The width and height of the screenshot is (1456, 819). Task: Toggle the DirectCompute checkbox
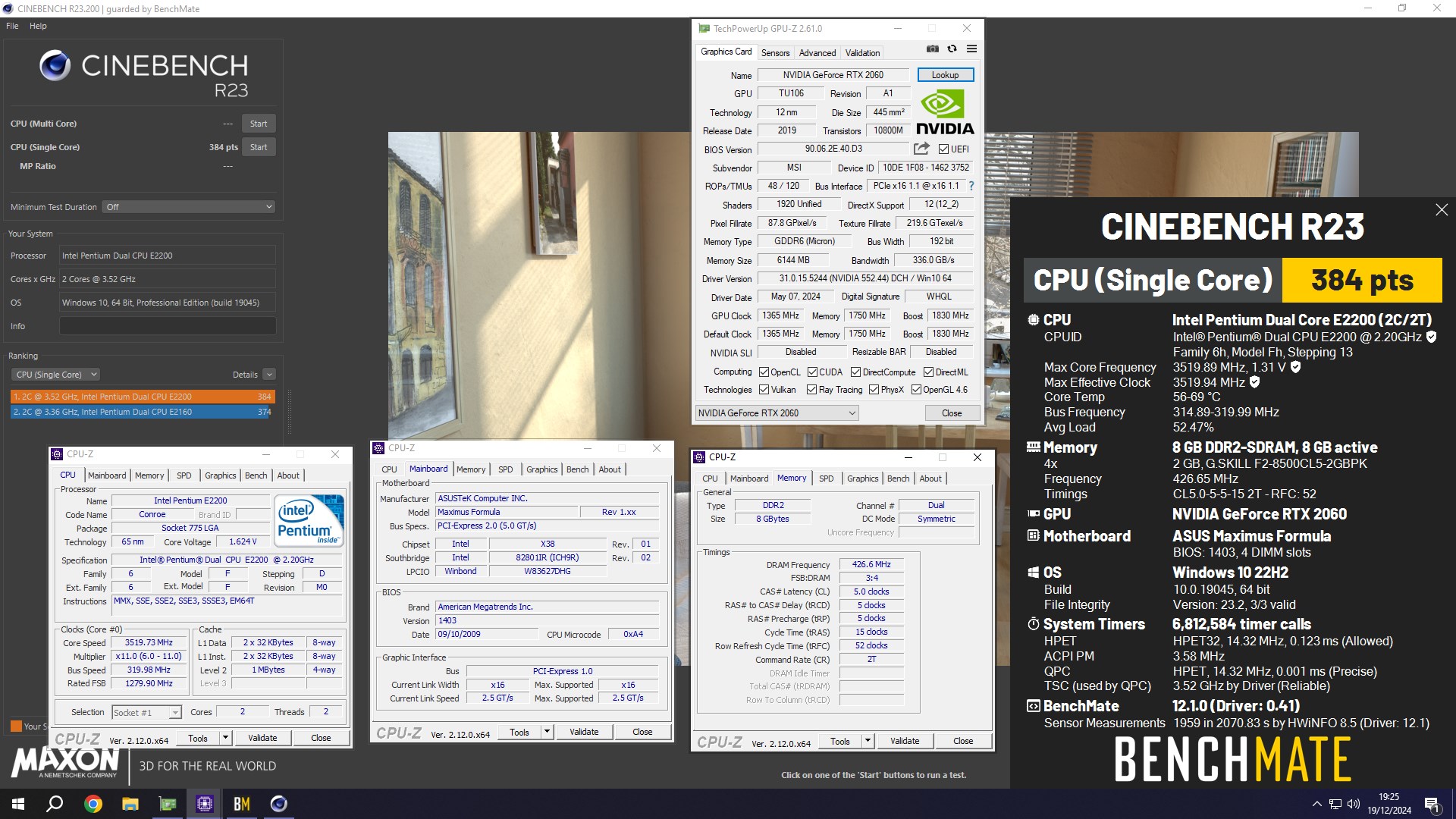coord(855,372)
